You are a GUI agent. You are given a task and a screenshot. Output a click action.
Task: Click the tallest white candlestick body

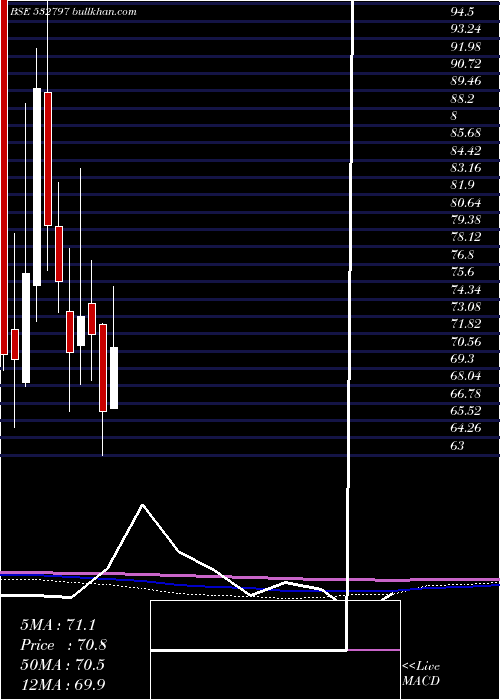[37, 187]
